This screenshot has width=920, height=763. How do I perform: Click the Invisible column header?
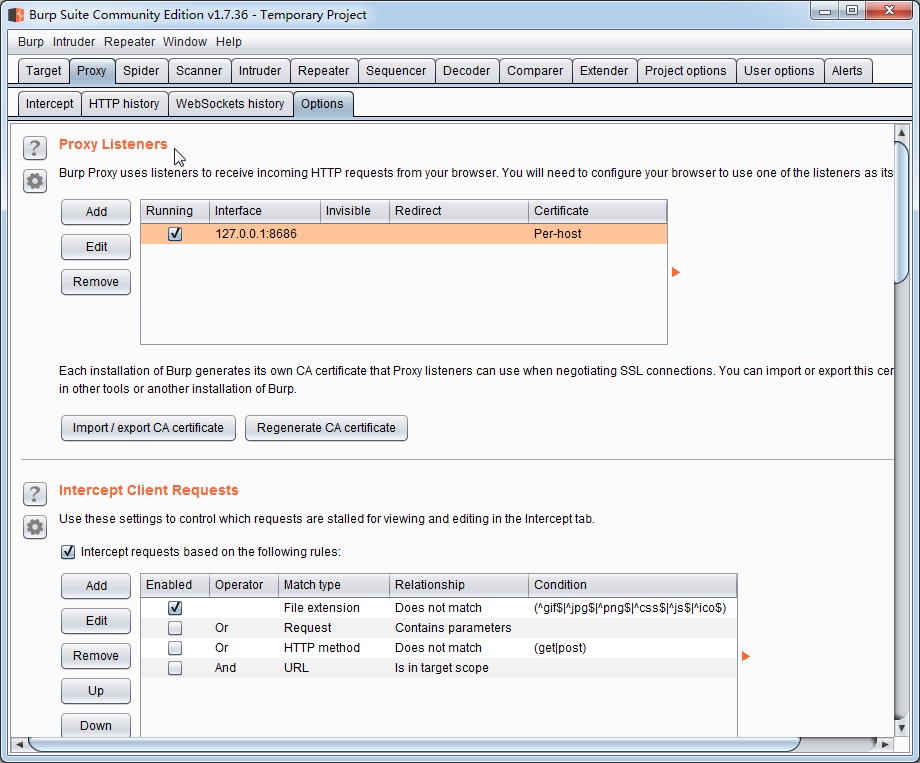coord(355,211)
